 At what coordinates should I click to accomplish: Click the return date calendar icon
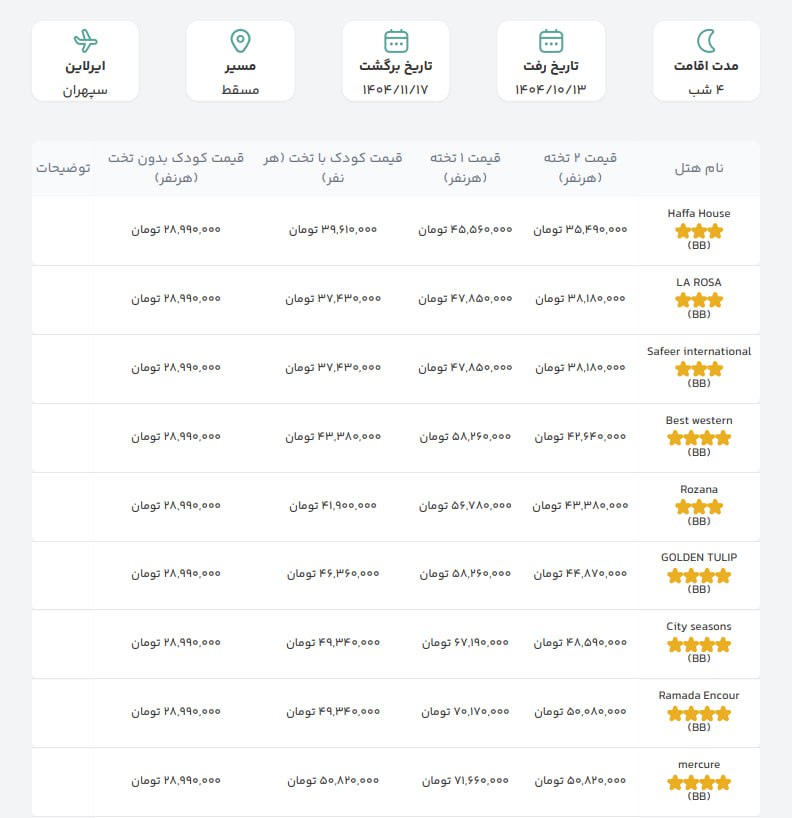(x=396, y=41)
